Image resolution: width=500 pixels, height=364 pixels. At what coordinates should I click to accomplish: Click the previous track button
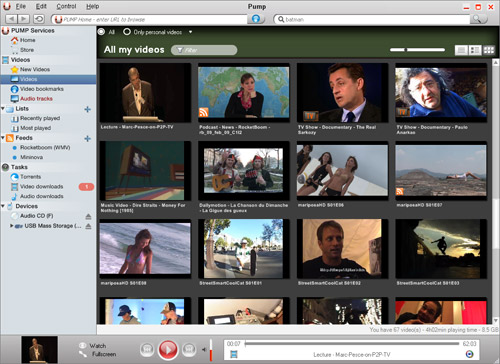coord(147,349)
